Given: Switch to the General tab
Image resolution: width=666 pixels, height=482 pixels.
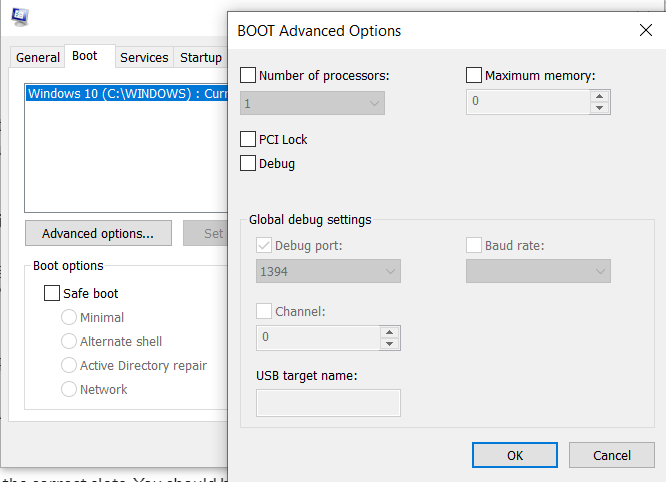Looking at the screenshot, I should 38,57.
